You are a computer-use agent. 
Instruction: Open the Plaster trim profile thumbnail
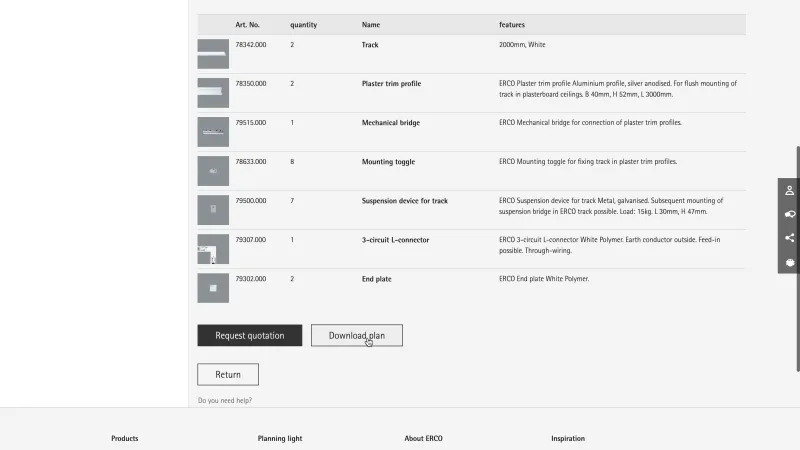click(x=213, y=93)
